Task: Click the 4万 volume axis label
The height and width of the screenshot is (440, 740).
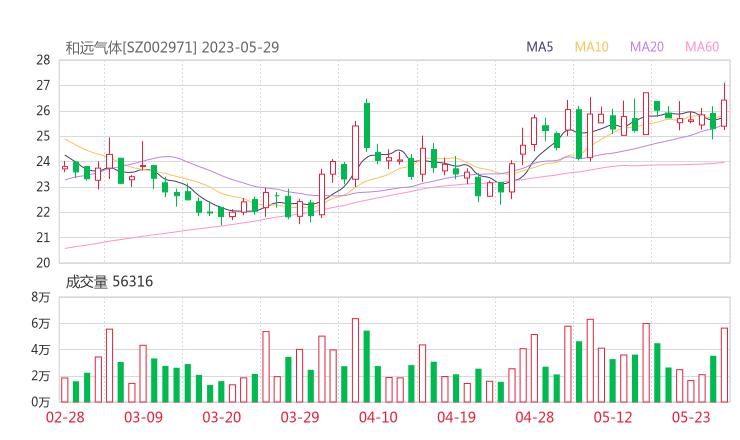Action: [41, 350]
